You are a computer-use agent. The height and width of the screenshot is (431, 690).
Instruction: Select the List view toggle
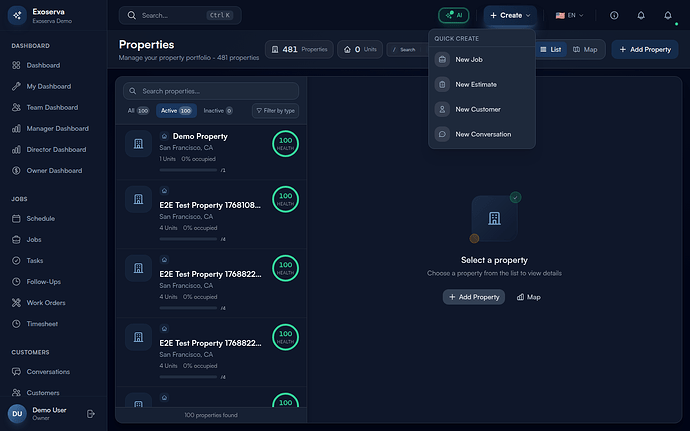click(x=550, y=49)
